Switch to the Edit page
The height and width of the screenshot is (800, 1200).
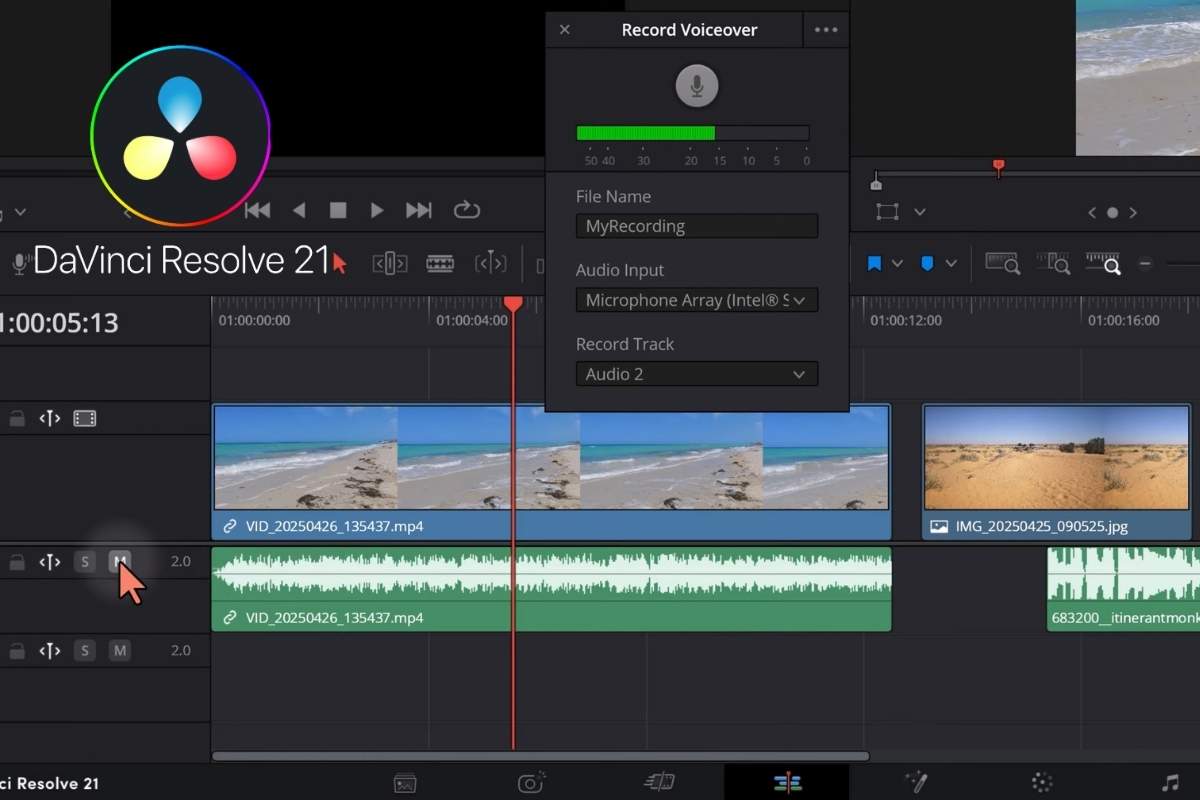point(787,783)
